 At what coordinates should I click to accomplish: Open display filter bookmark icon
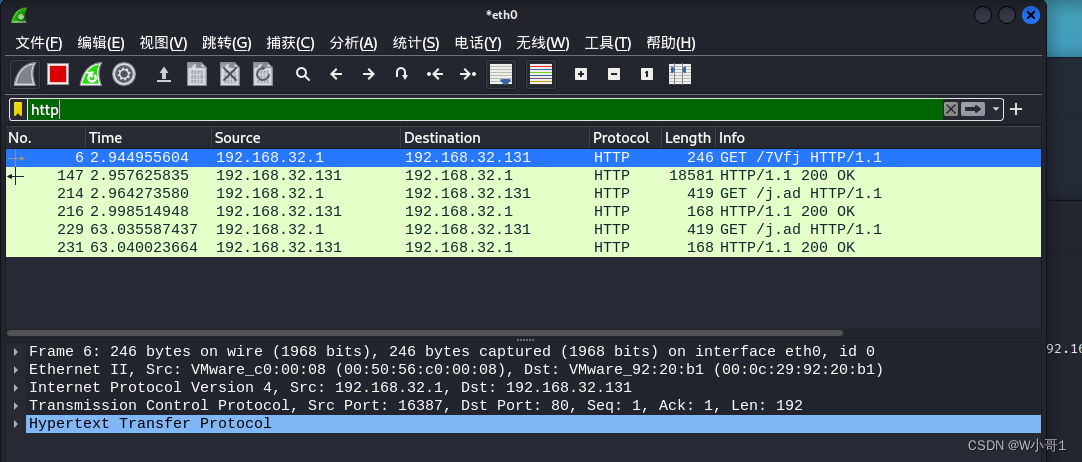pos(18,110)
